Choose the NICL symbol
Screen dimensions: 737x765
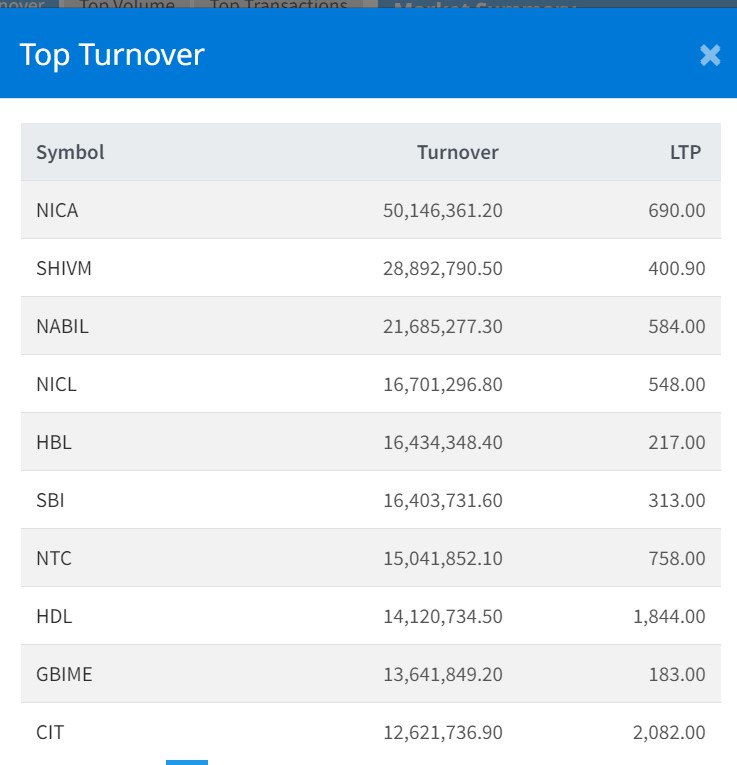pyautogui.click(x=56, y=385)
